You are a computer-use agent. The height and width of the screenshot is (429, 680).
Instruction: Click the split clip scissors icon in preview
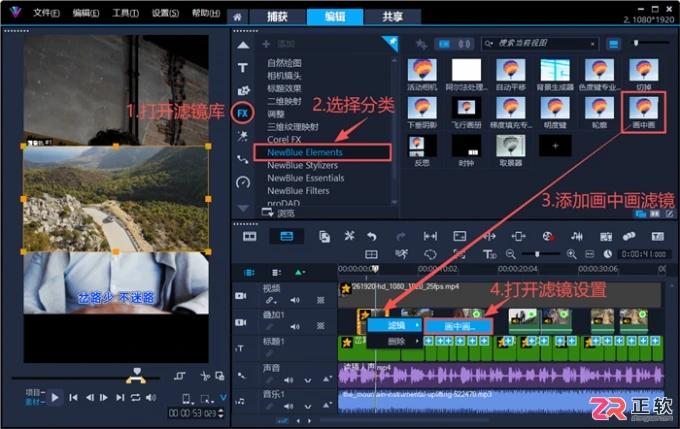[x=205, y=376]
